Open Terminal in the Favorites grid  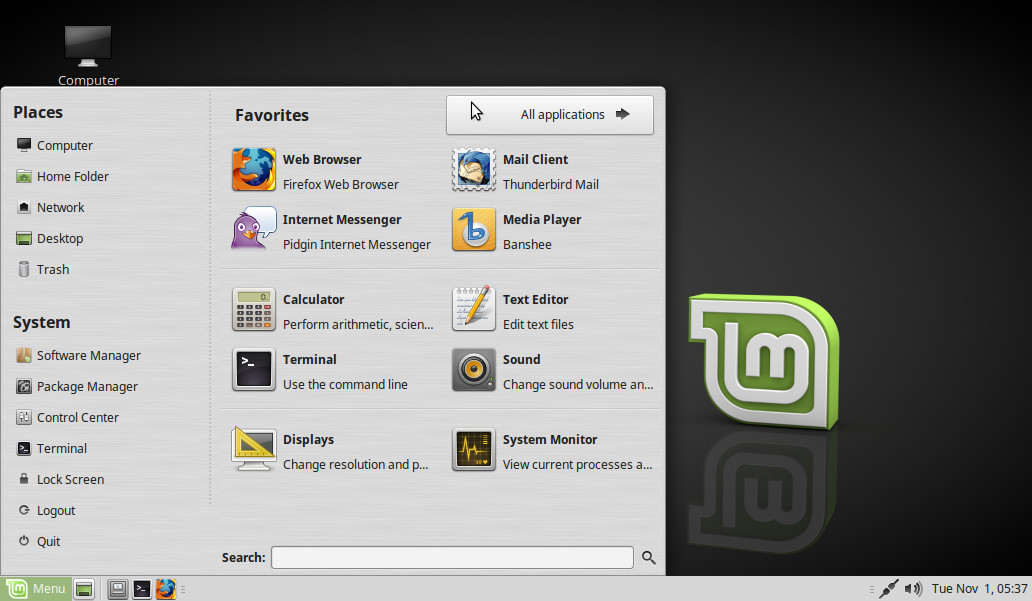pyautogui.click(x=254, y=370)
